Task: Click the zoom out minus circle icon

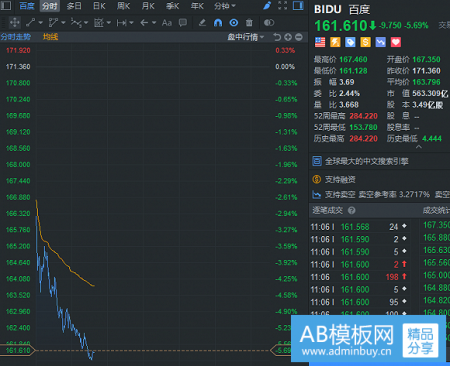Action: coord(299,37)
